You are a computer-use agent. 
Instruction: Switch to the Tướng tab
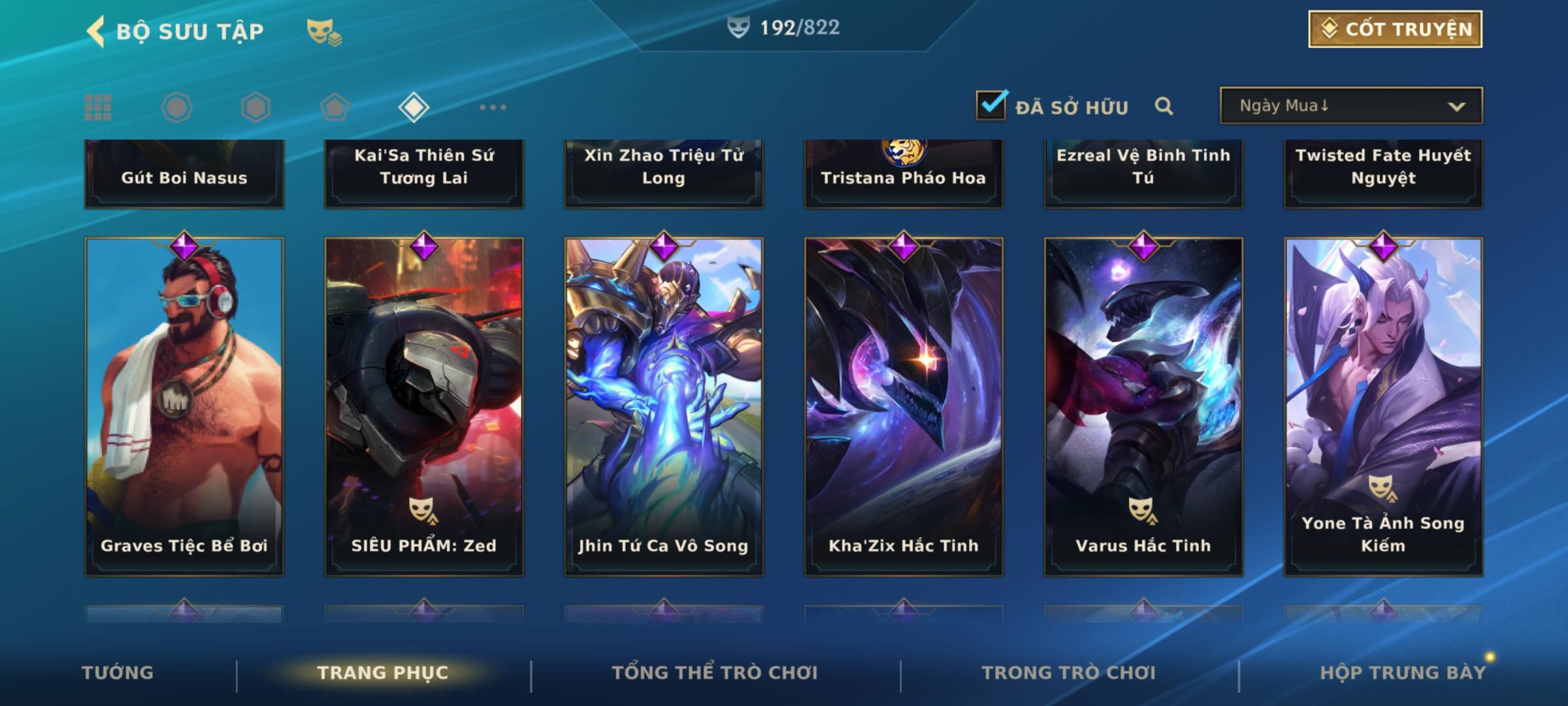[x=118, y=673]
